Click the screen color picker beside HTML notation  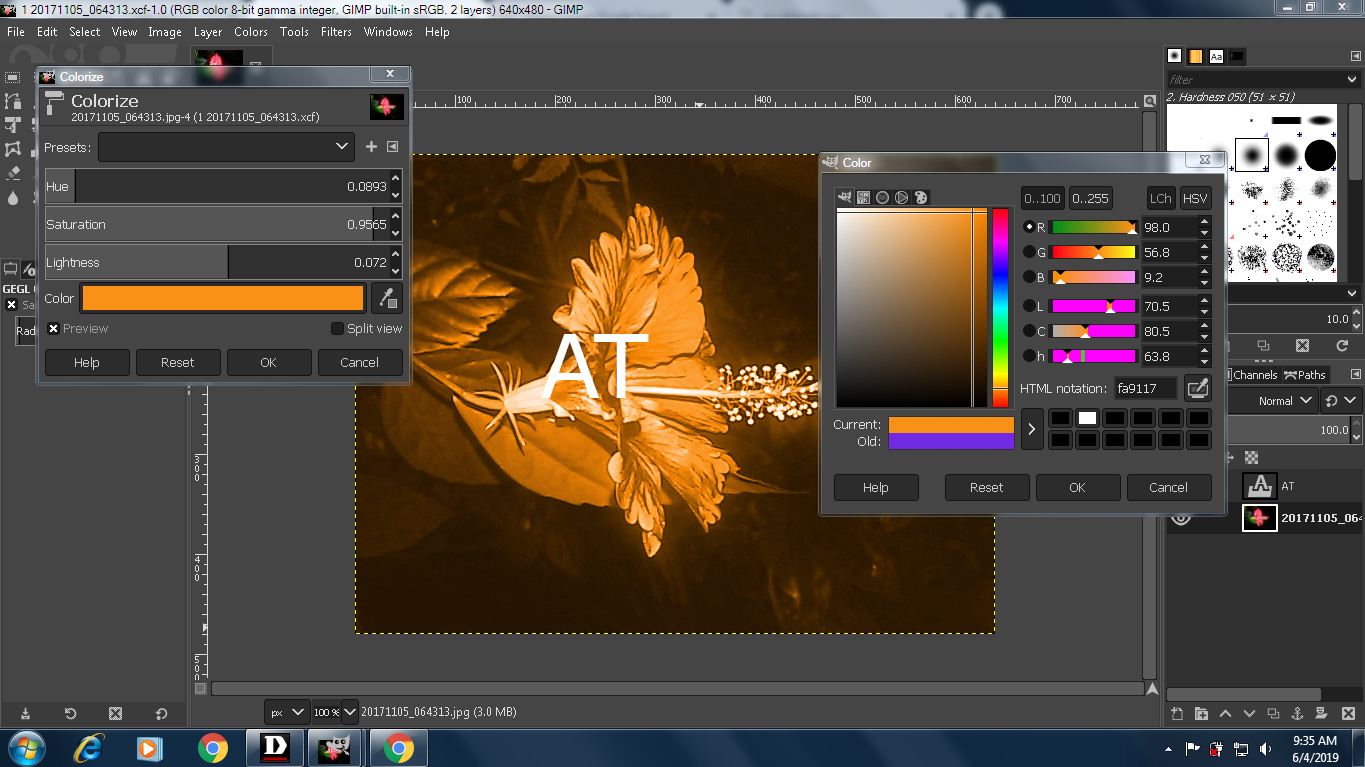(1197, 388)
